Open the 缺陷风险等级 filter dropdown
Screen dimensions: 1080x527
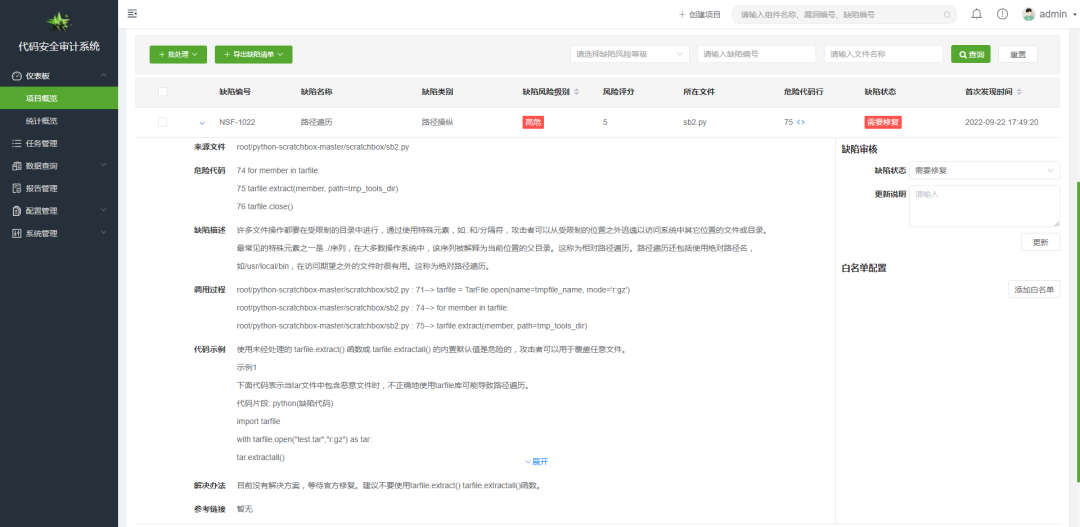click(629, 54)
